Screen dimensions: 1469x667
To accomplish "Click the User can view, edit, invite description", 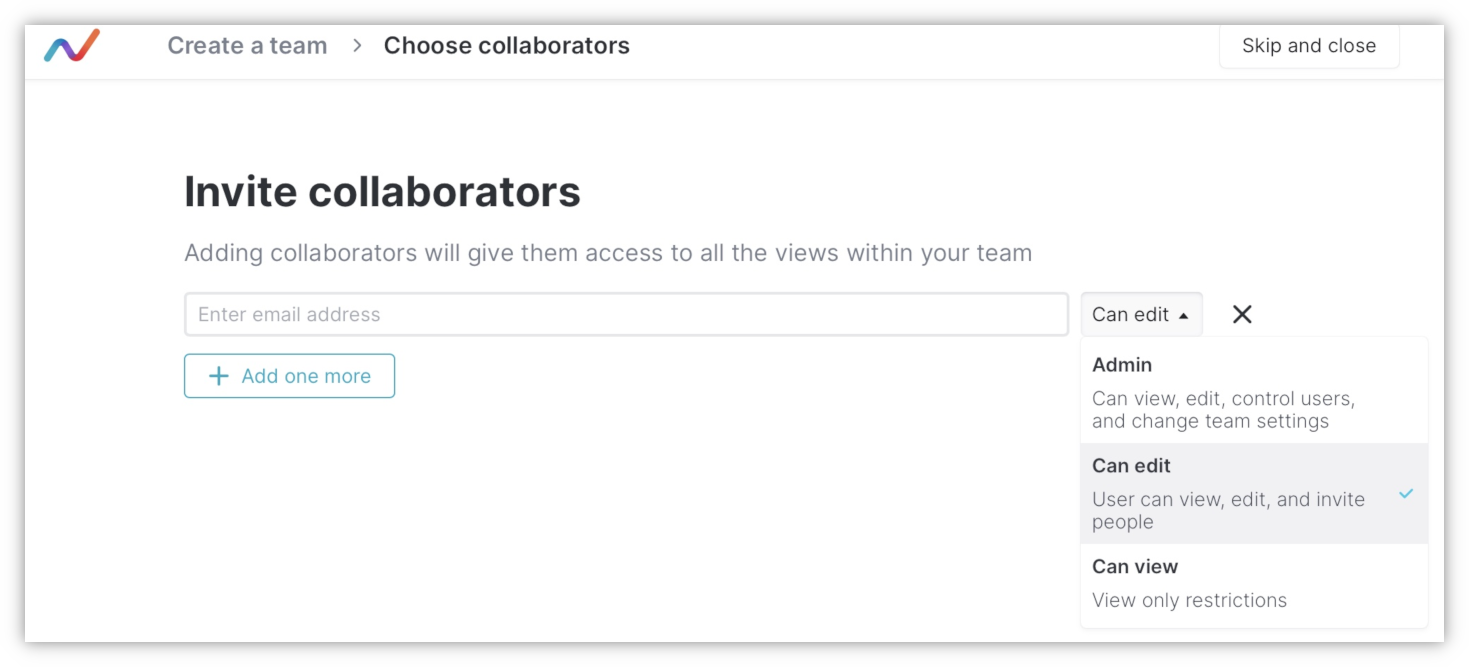I will point(1227,510).
